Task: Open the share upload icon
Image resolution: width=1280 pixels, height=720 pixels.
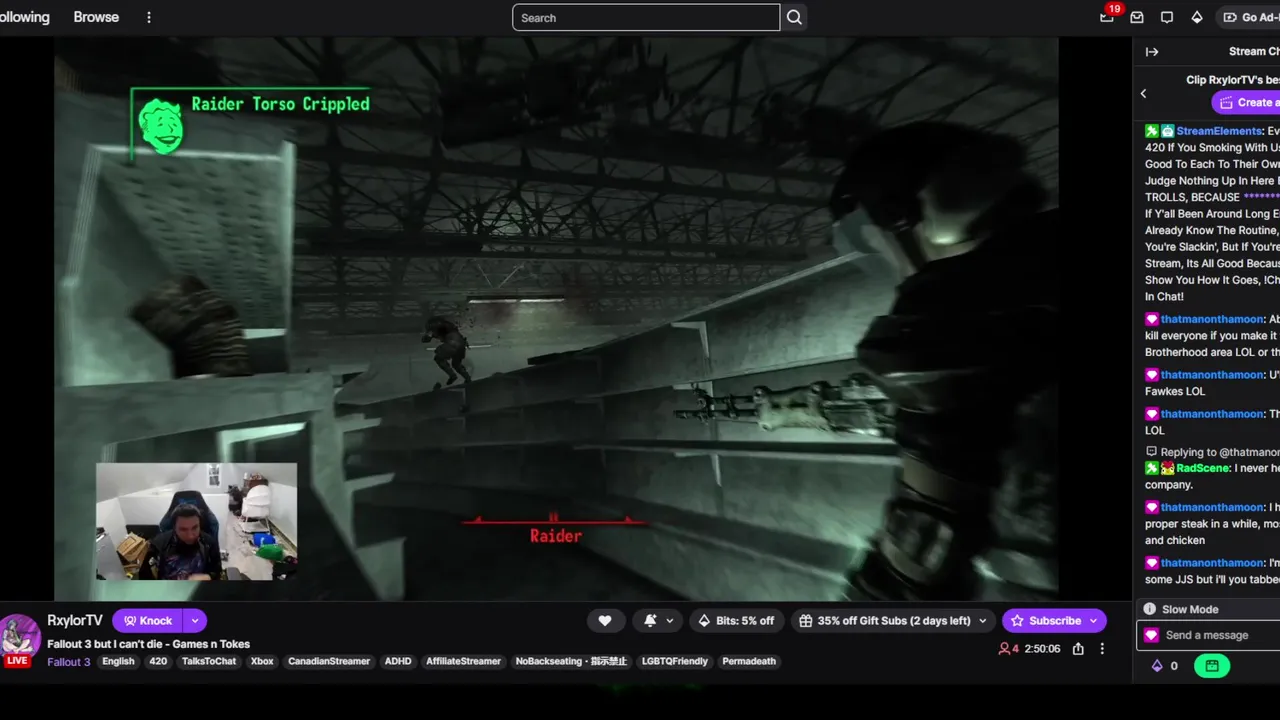Action: (1078, 648)
